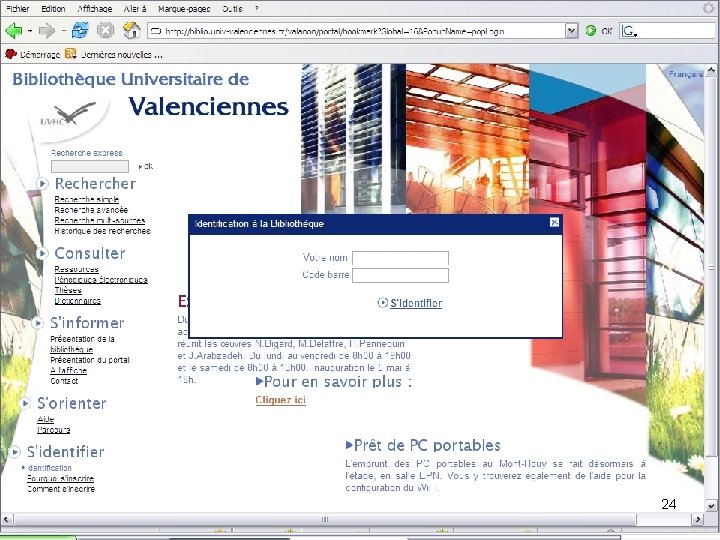Open the Affichage menu
The height and width of the screenshot is (540, 720).
95,8
